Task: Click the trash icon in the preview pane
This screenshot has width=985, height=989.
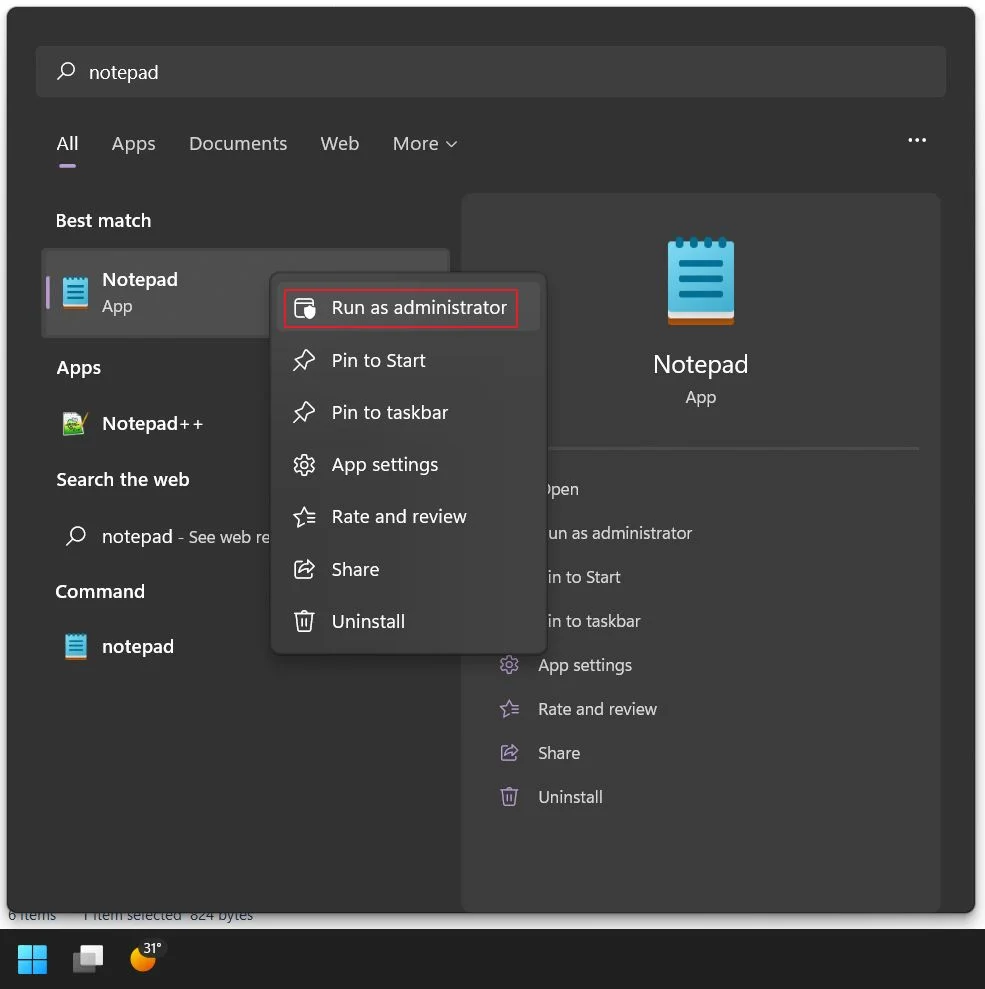Action: pyautogui.click(x=509, y=797)
